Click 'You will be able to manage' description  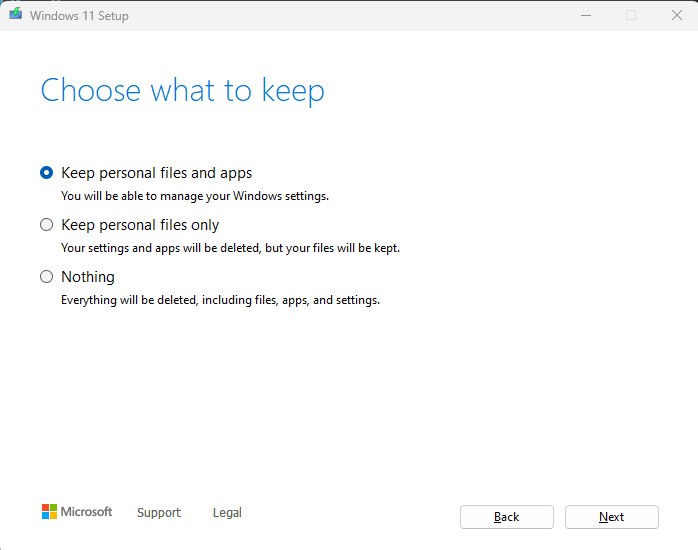pyautogui.click(x=195, y=196)
